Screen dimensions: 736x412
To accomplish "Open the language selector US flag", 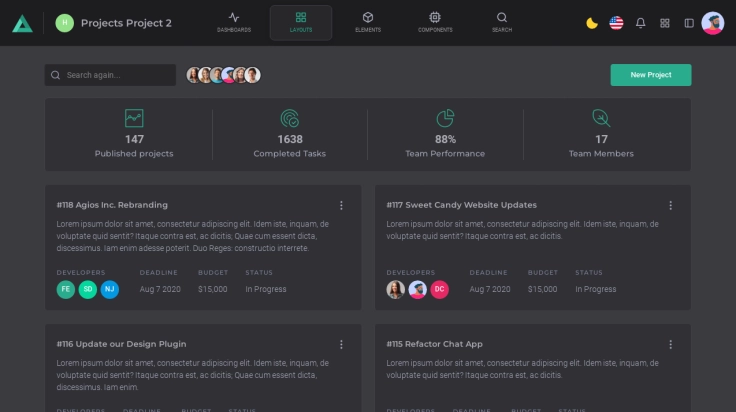I will (616, 23).
